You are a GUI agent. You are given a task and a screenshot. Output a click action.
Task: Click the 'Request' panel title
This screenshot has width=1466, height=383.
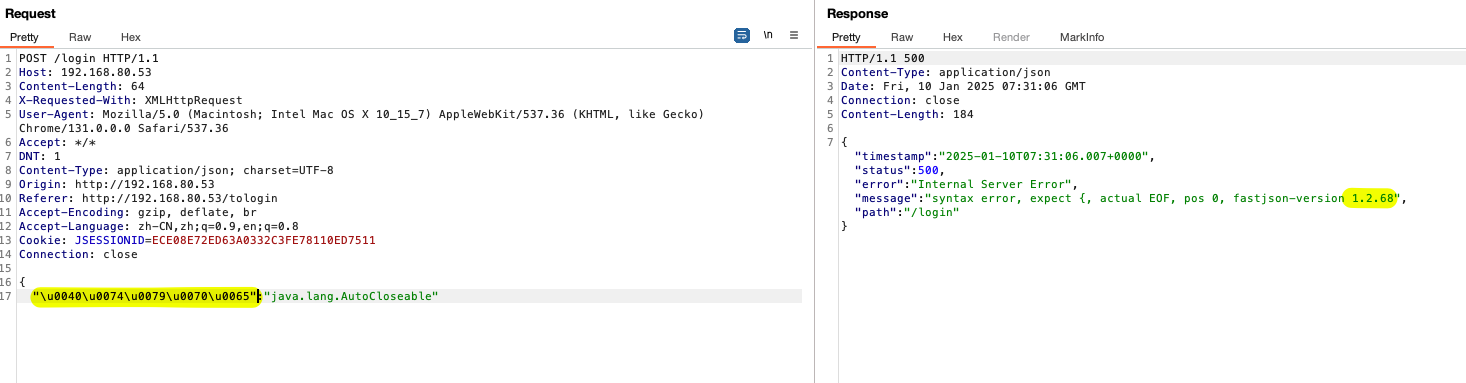(31, 13)
